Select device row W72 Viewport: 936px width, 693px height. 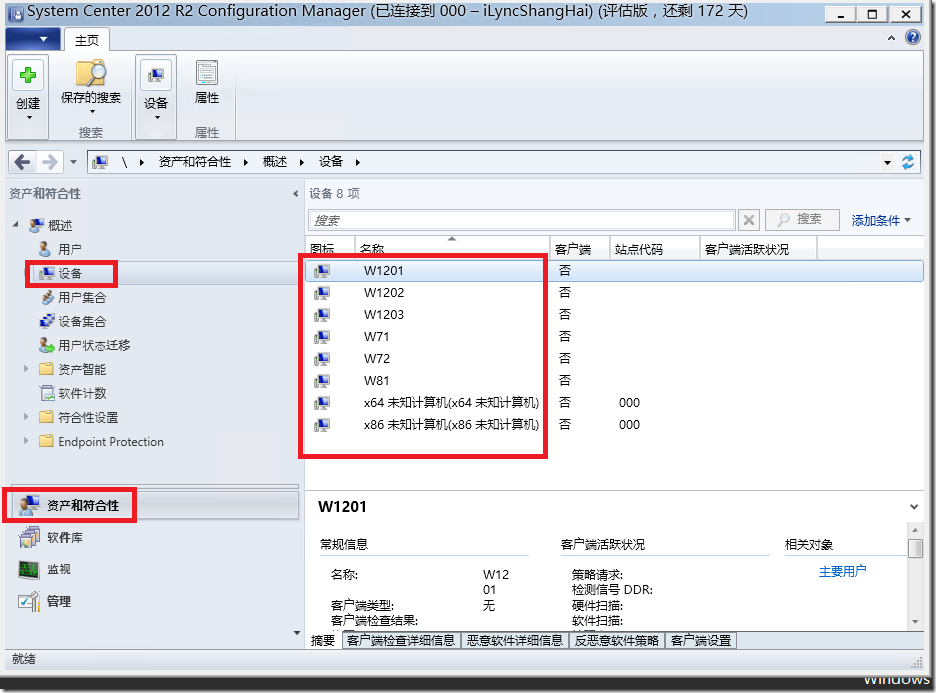tap(614, 359)
